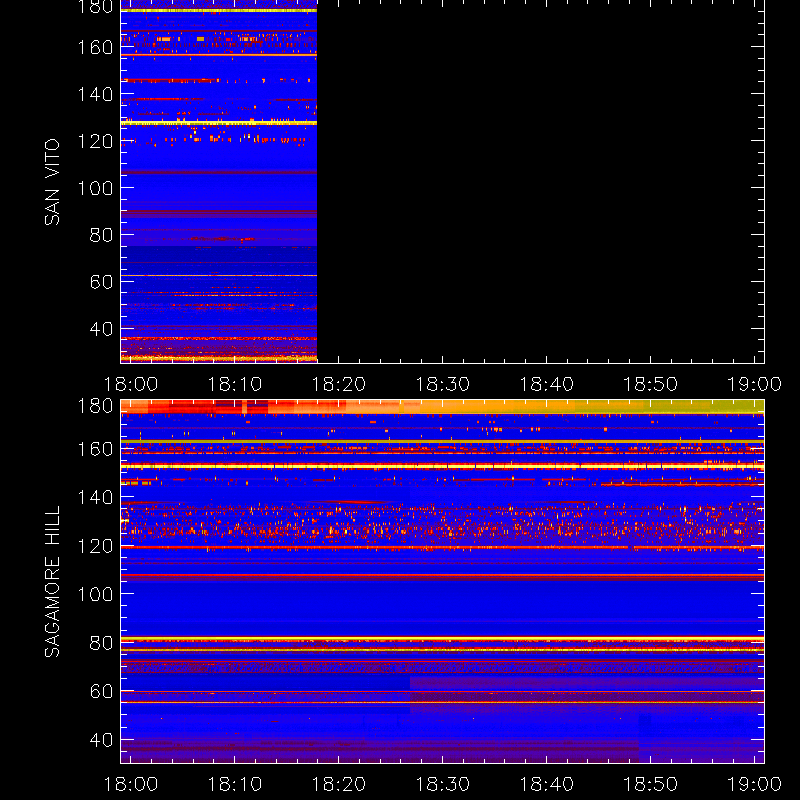800x800 pixels.
Task: Click 18:50 time label under Sagamore Hill plot
Action: 651,784
